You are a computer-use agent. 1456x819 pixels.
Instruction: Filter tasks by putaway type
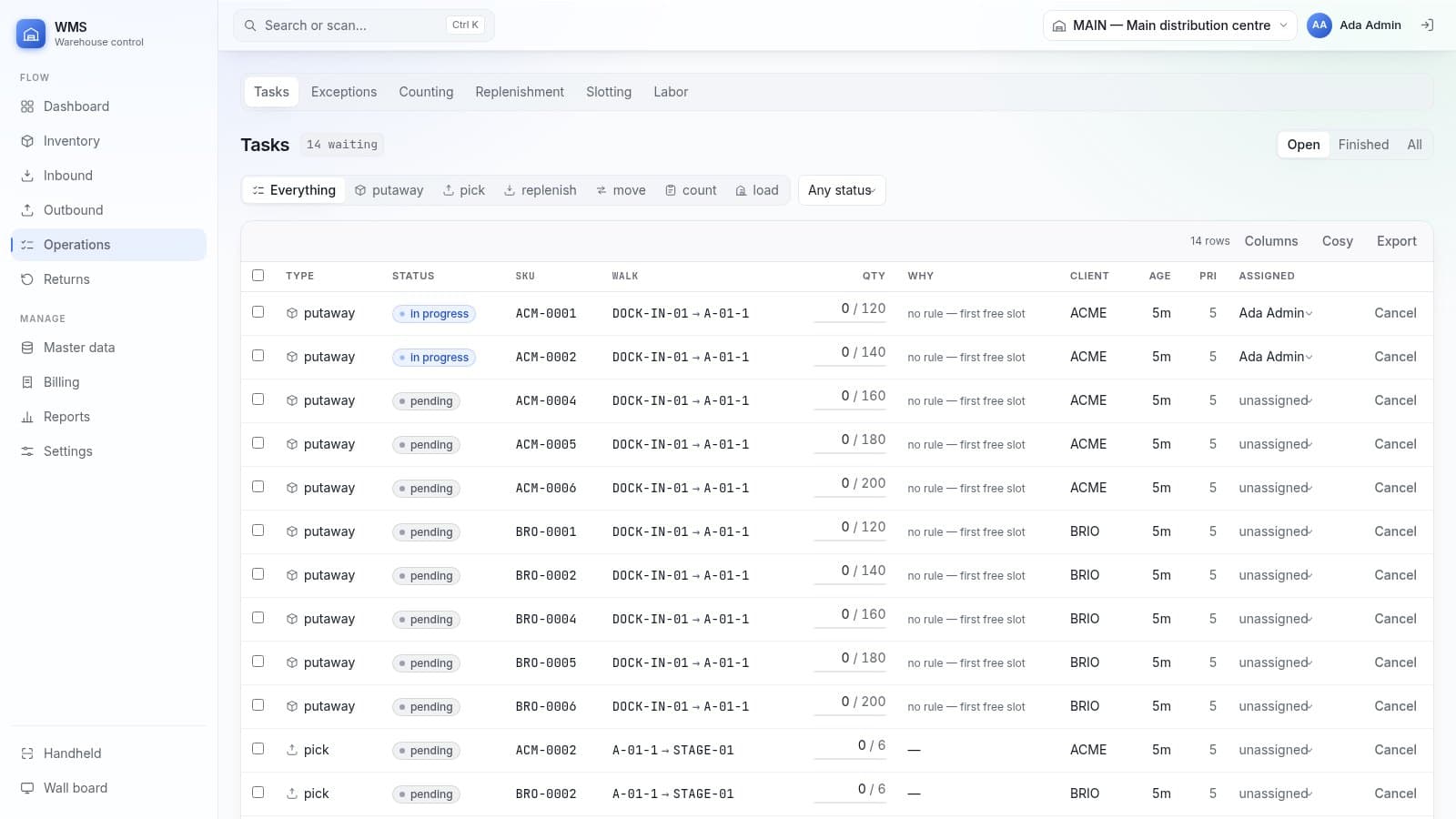tap(389, 190)
